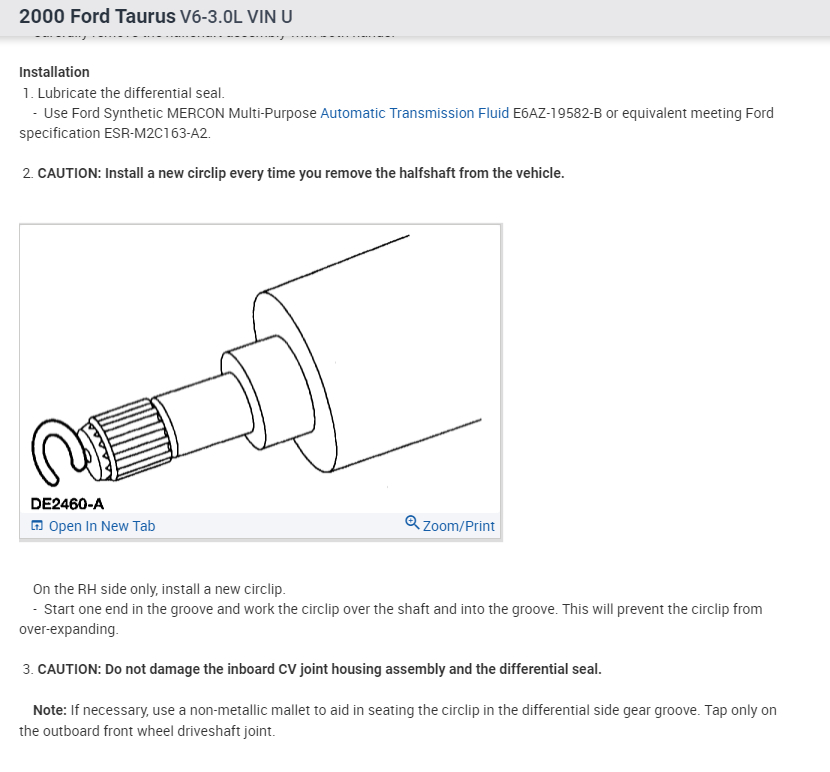The height and width of the screenshot is (772, 830).
Task: Click the Open In New Tab link text
Action: tap(102, 526)
